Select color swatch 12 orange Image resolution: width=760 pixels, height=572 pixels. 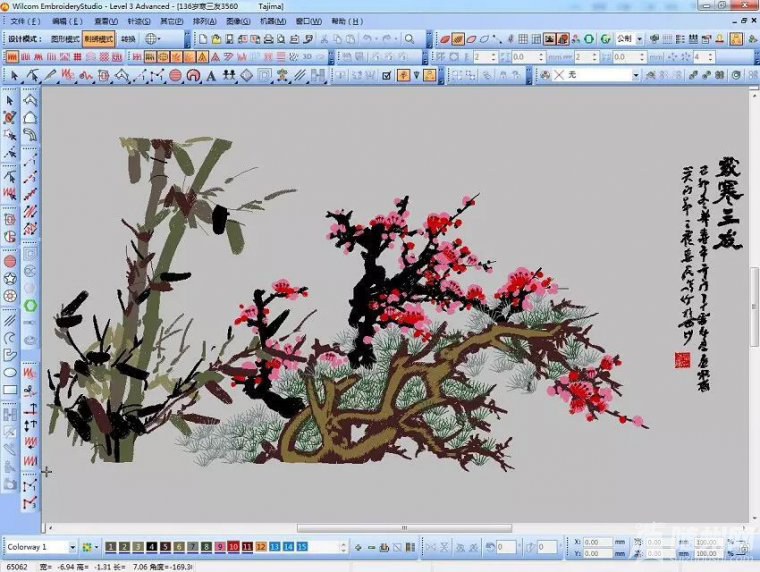pos(261,547)
